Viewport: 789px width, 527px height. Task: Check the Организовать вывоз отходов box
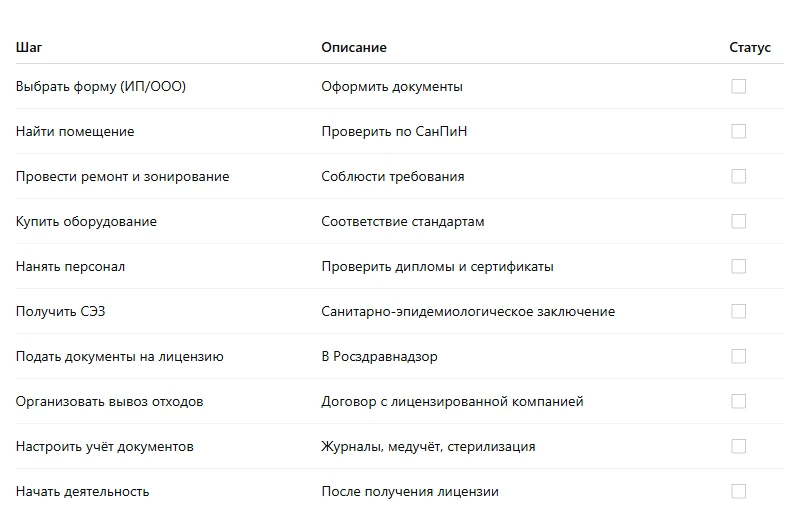(738, 401)
